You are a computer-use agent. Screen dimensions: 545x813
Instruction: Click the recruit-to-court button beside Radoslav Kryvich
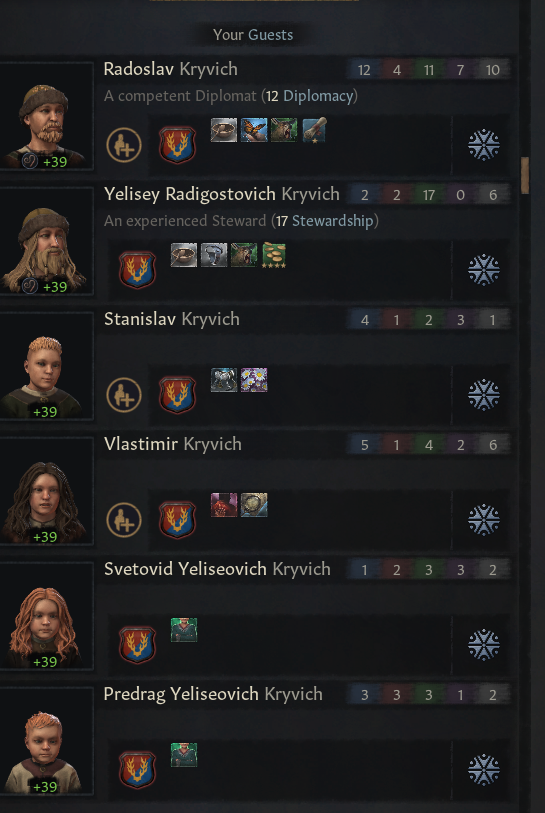tap(124, 145)
